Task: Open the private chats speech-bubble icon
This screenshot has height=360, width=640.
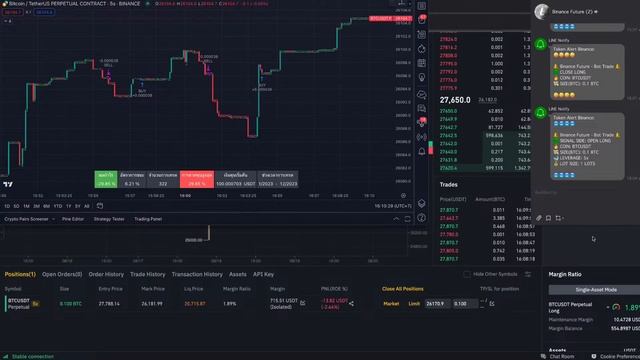Action: pos(422,108)
